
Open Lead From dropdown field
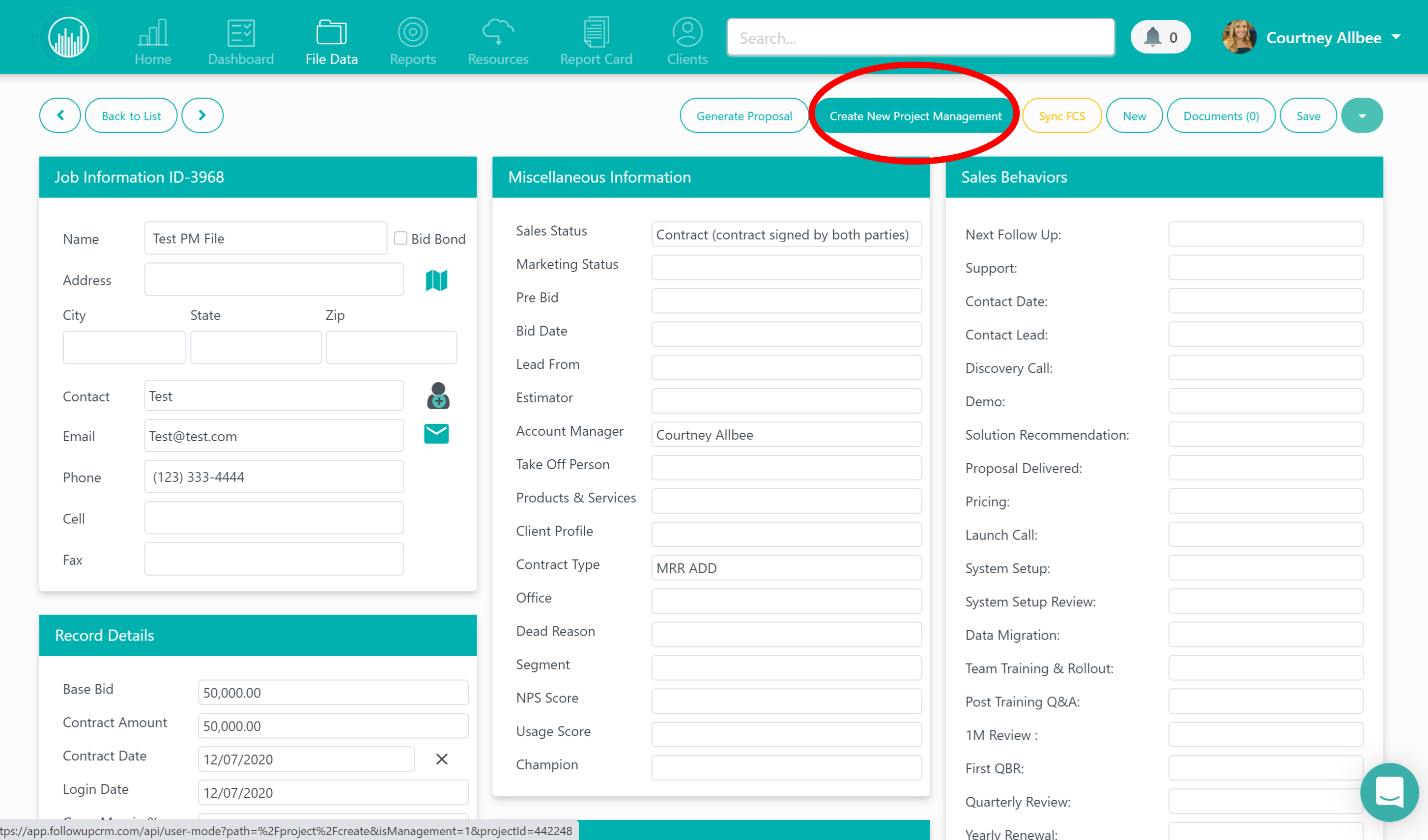click(787, 367)
